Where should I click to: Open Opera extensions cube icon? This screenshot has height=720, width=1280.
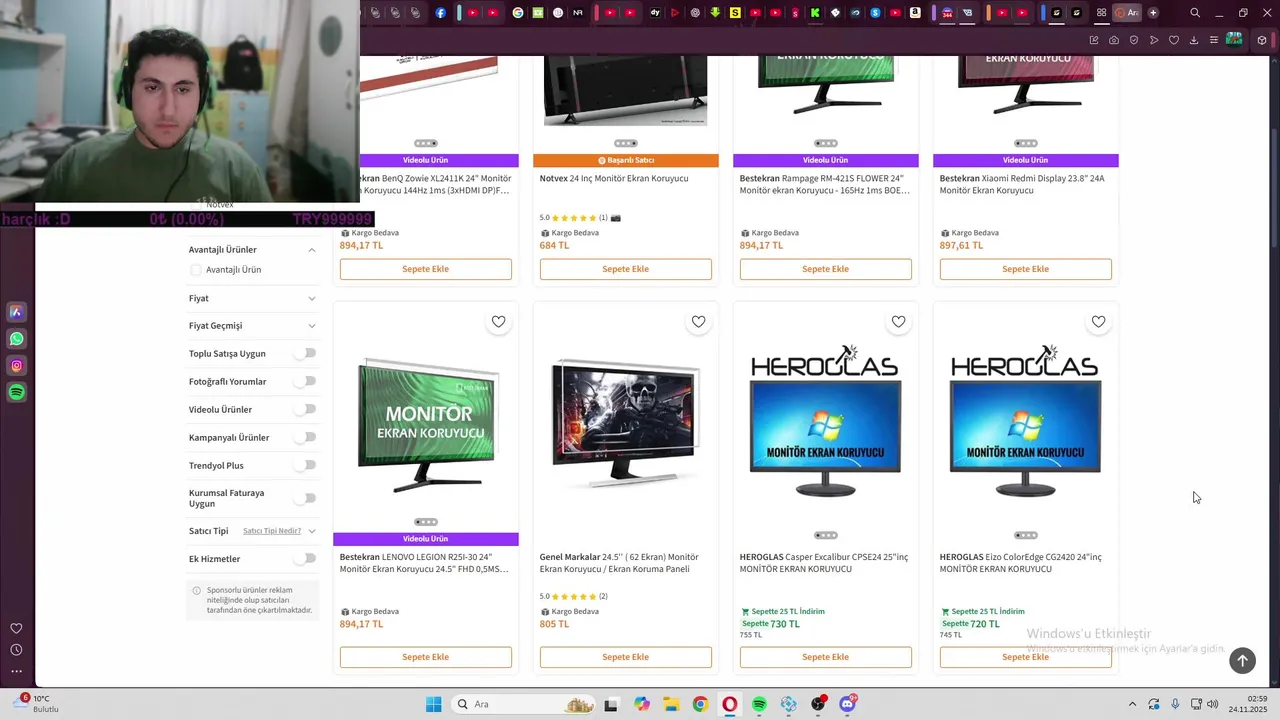(1262, 40)
